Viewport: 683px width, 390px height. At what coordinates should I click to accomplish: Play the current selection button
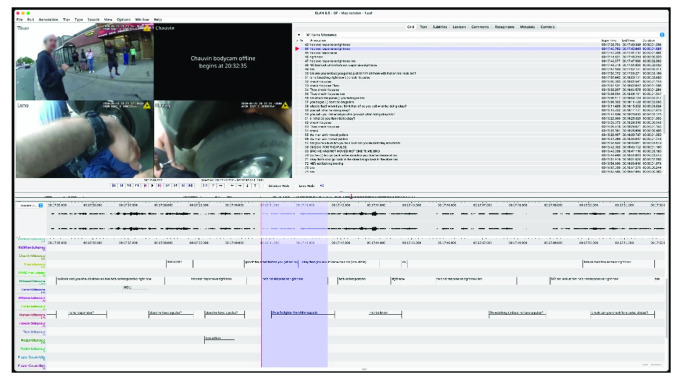click(205, 186)
